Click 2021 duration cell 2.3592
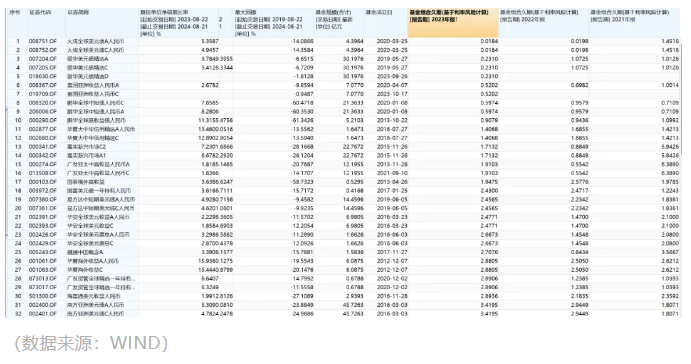The width and height of the screenshot is (691, 364). pos(670,296)
